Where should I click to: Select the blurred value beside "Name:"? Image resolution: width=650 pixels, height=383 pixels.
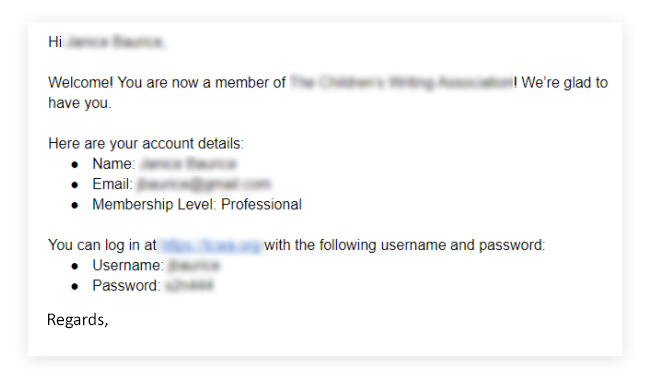(x=189, y=164)
